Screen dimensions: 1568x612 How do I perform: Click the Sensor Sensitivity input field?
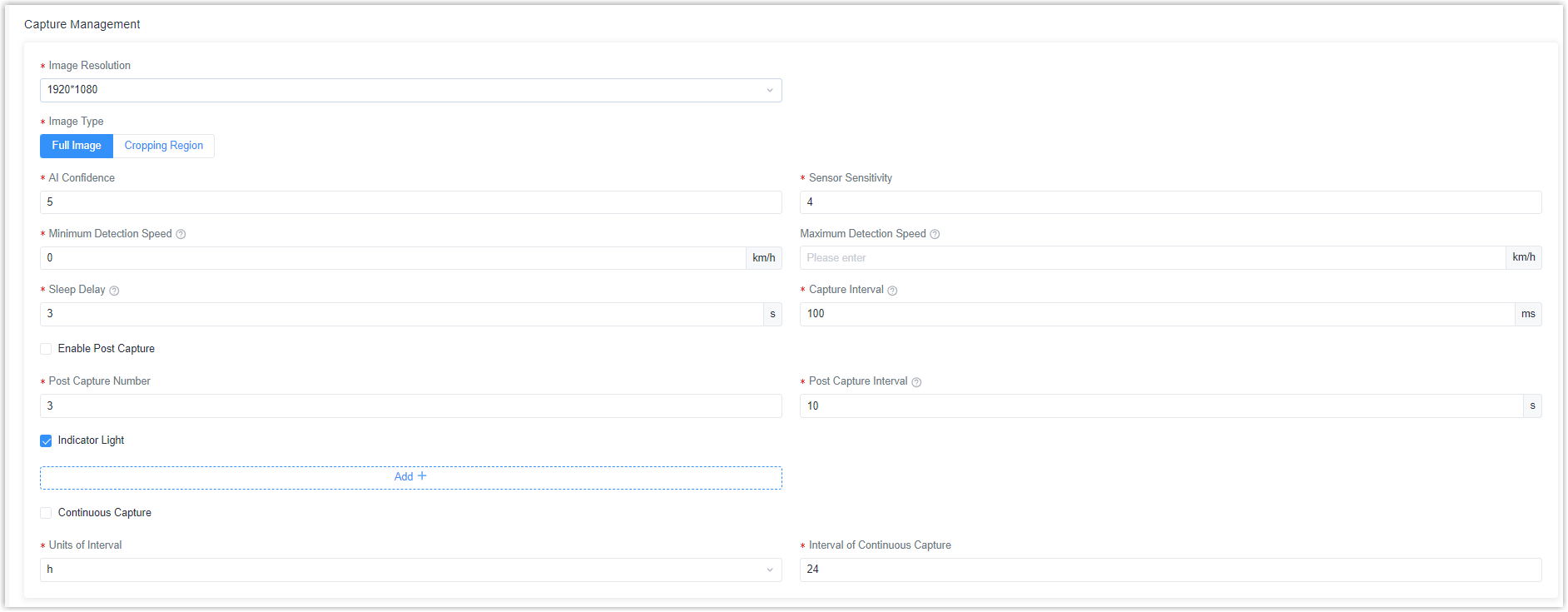tap(1170, 202)
